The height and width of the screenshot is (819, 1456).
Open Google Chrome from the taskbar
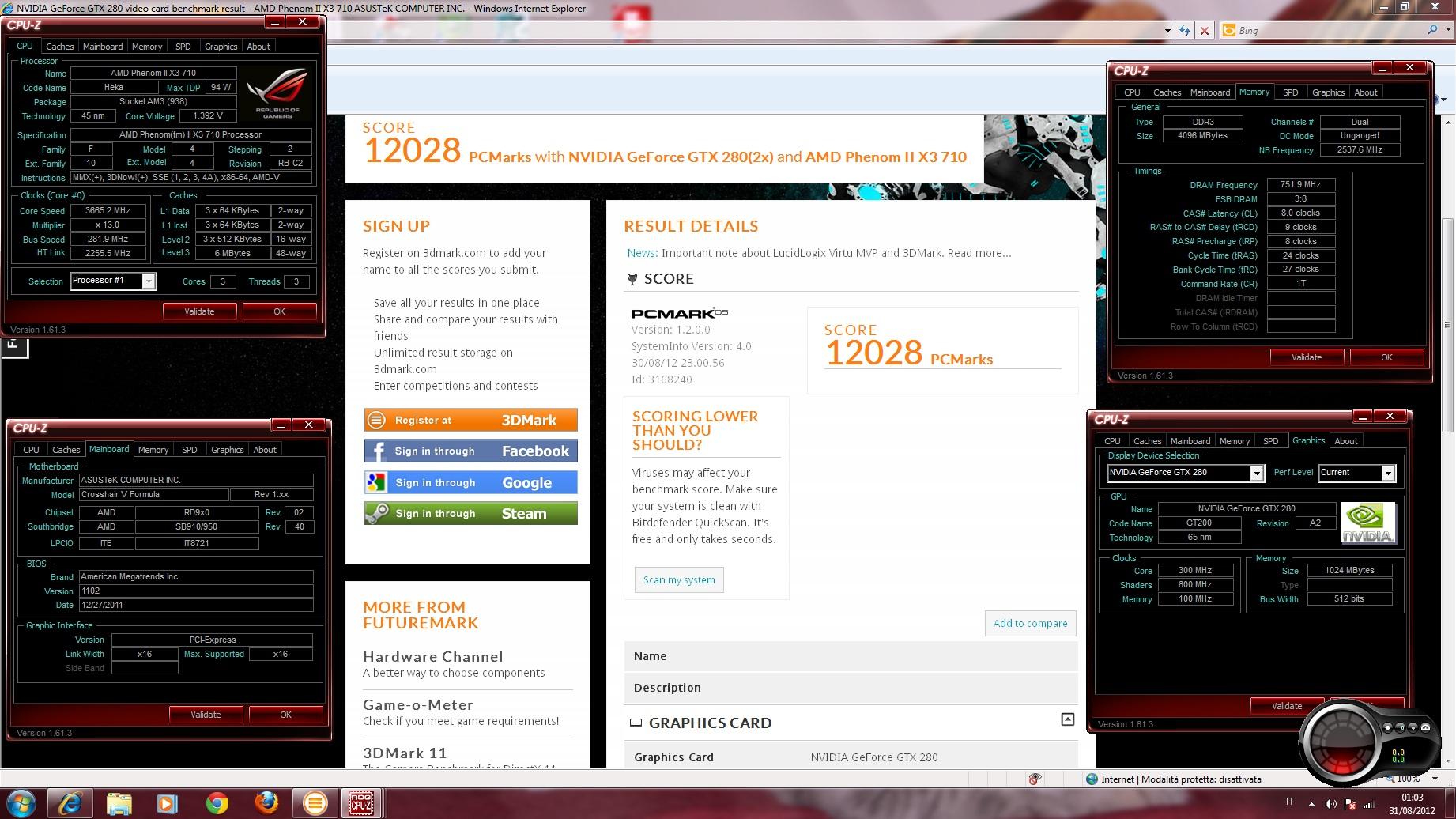(x=217, y=804)
